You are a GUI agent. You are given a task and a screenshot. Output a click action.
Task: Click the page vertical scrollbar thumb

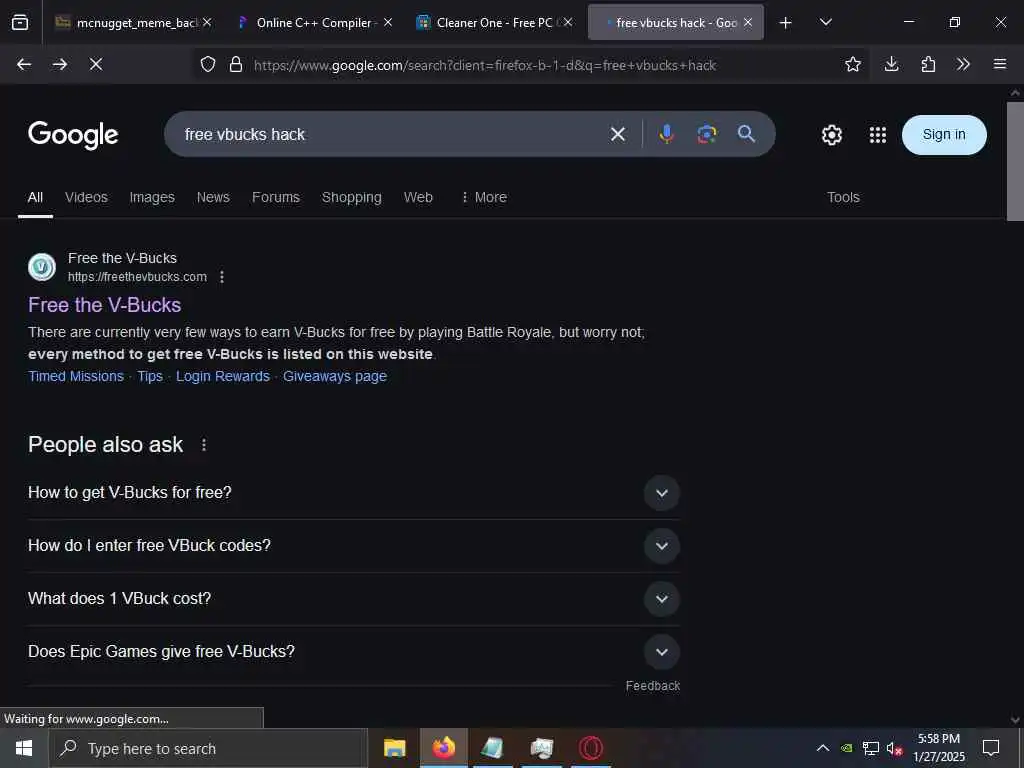(1015, 161)
